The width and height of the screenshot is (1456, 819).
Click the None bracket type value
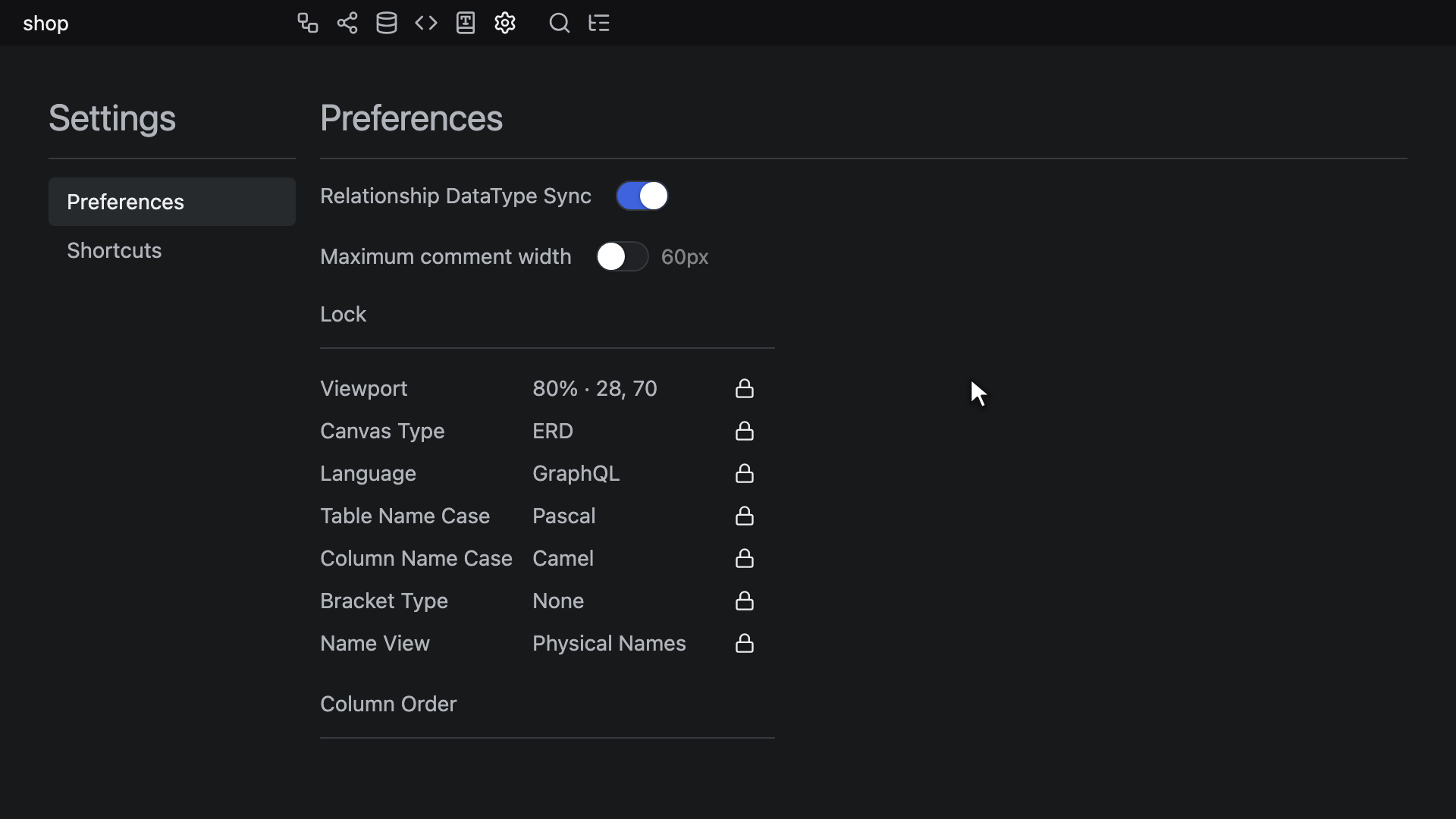[558, 601]
